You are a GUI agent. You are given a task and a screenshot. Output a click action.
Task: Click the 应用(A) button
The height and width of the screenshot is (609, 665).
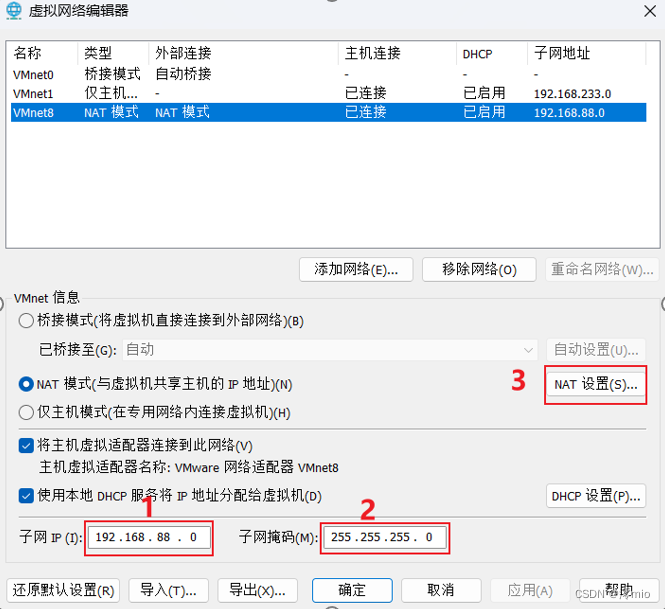point(530,590)
